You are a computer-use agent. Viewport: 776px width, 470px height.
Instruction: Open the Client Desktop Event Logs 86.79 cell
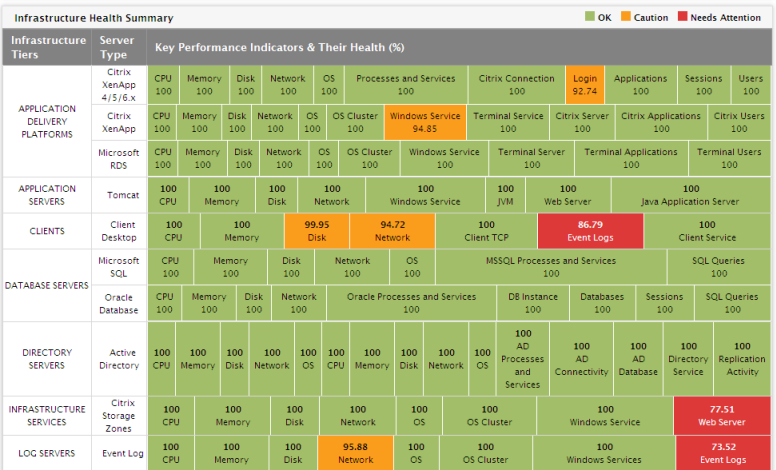(590, 231)
